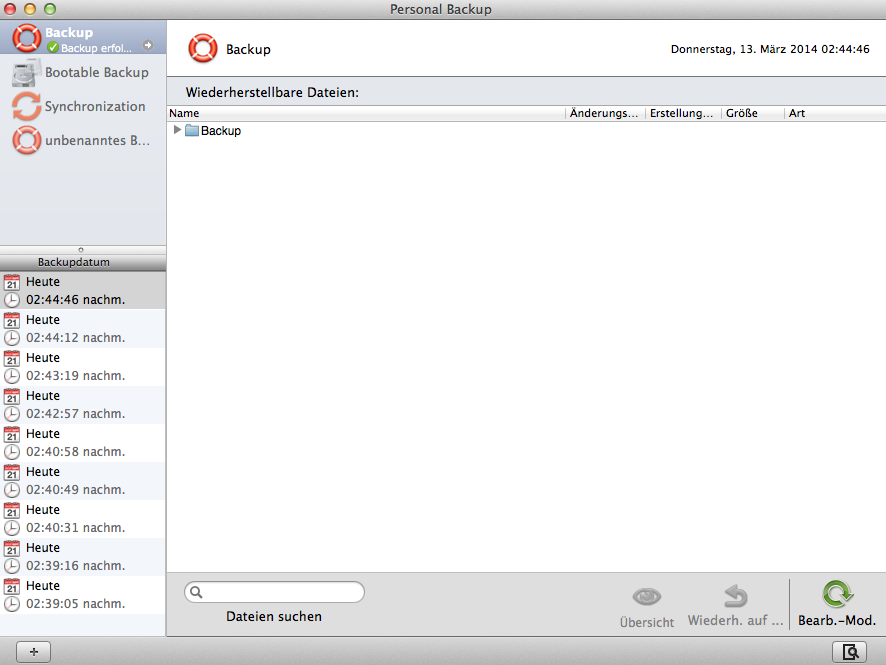Click Wiederherstellbare Dateien: heading
This screenshot has height=665, width=886.
(272, 92)
